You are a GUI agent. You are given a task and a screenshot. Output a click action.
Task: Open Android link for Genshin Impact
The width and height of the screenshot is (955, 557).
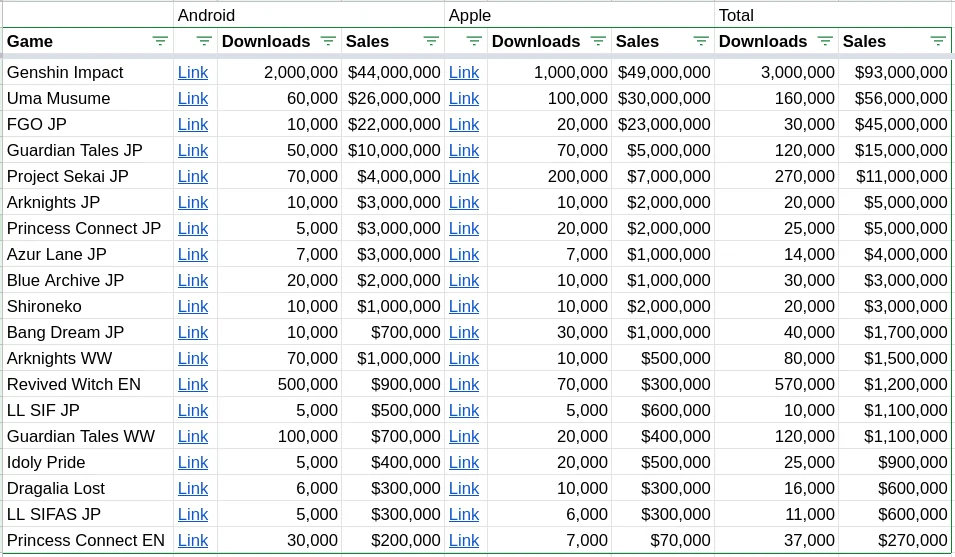point(193,72)
